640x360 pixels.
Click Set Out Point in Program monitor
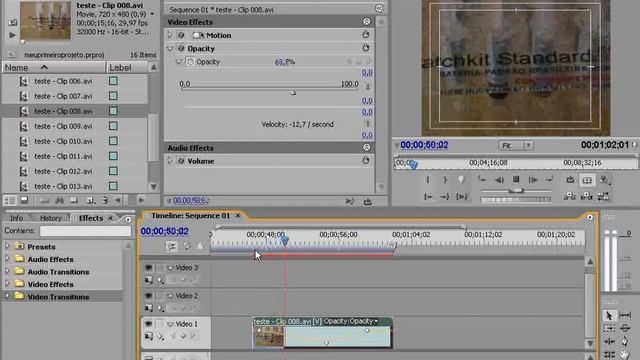445,180
